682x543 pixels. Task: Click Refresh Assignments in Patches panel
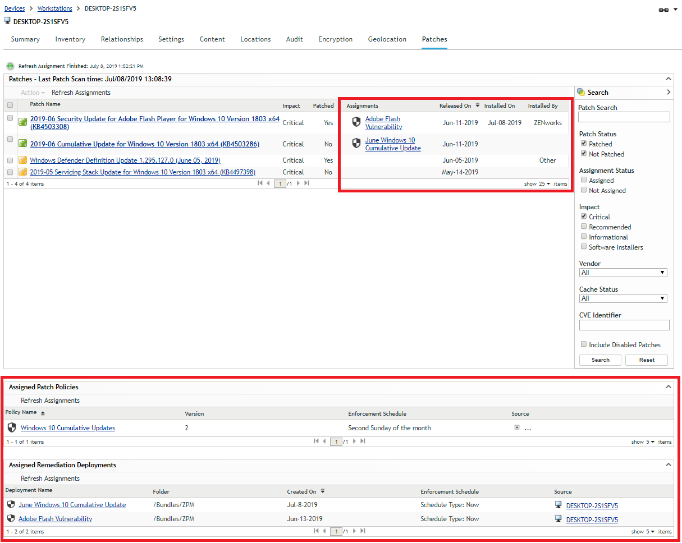pos(81,93)
